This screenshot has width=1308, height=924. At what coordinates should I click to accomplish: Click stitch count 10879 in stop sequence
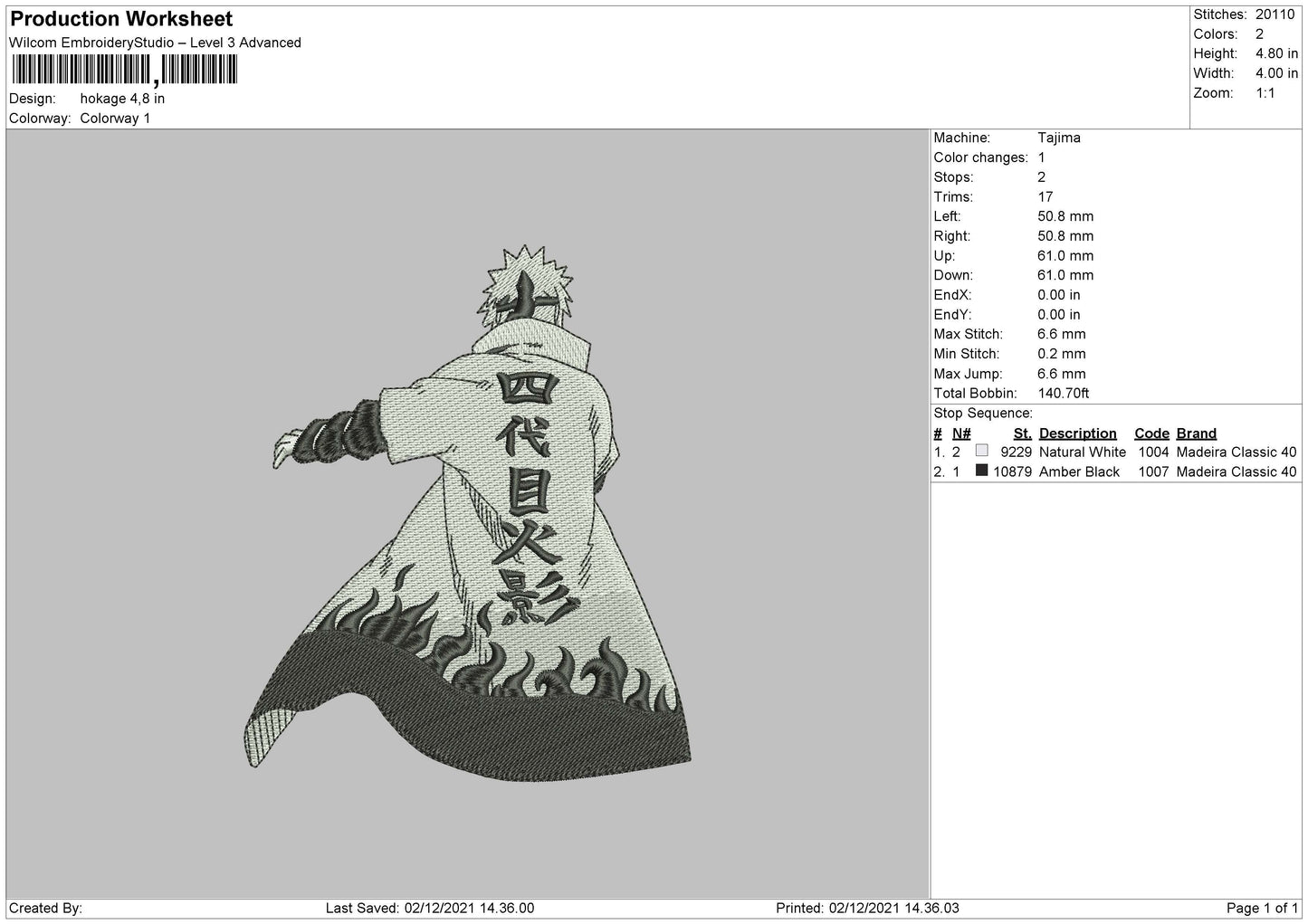tap(1013, 472)
